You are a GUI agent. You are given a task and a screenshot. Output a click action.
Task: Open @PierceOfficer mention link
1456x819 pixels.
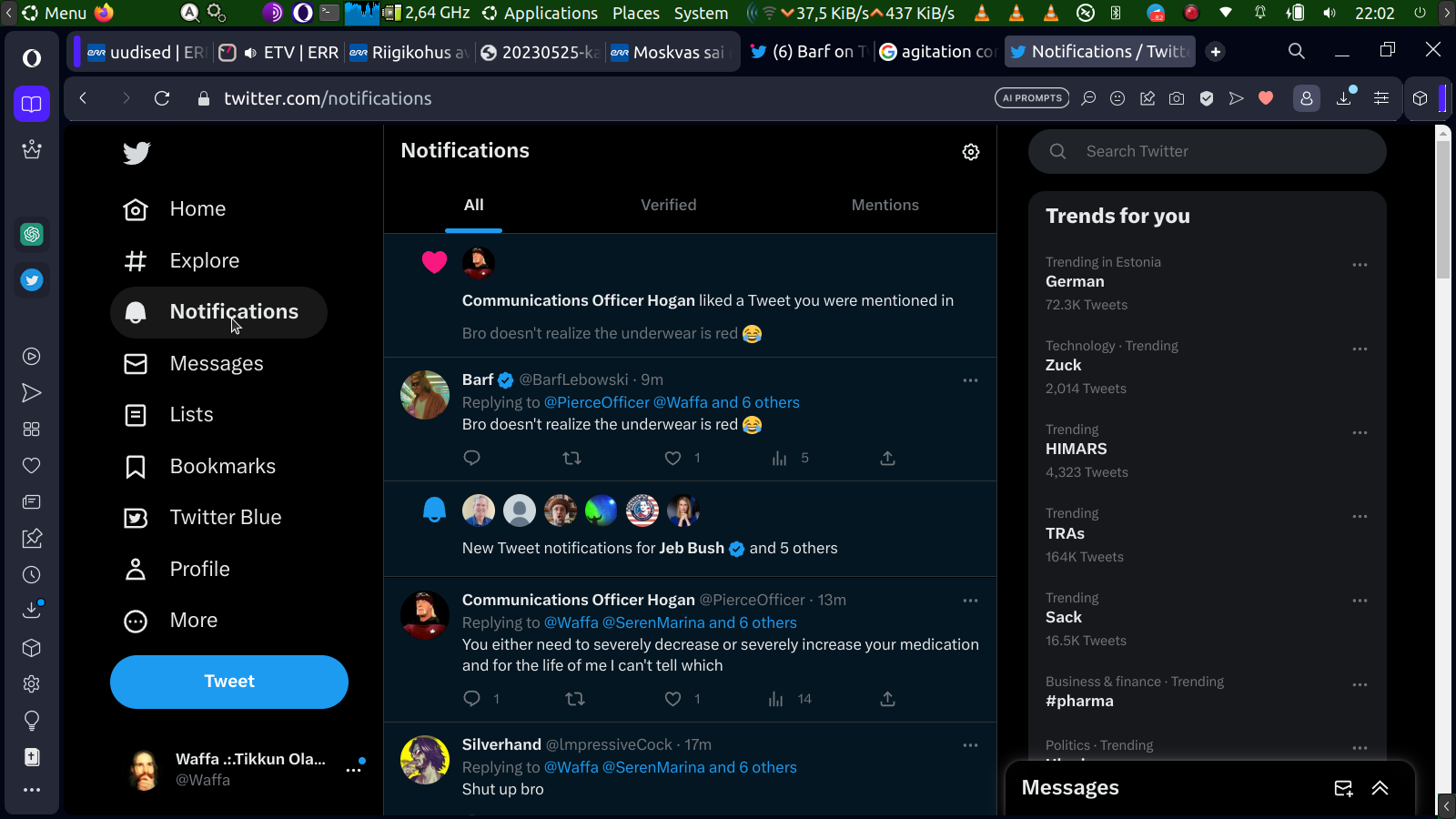coord(597,402)
